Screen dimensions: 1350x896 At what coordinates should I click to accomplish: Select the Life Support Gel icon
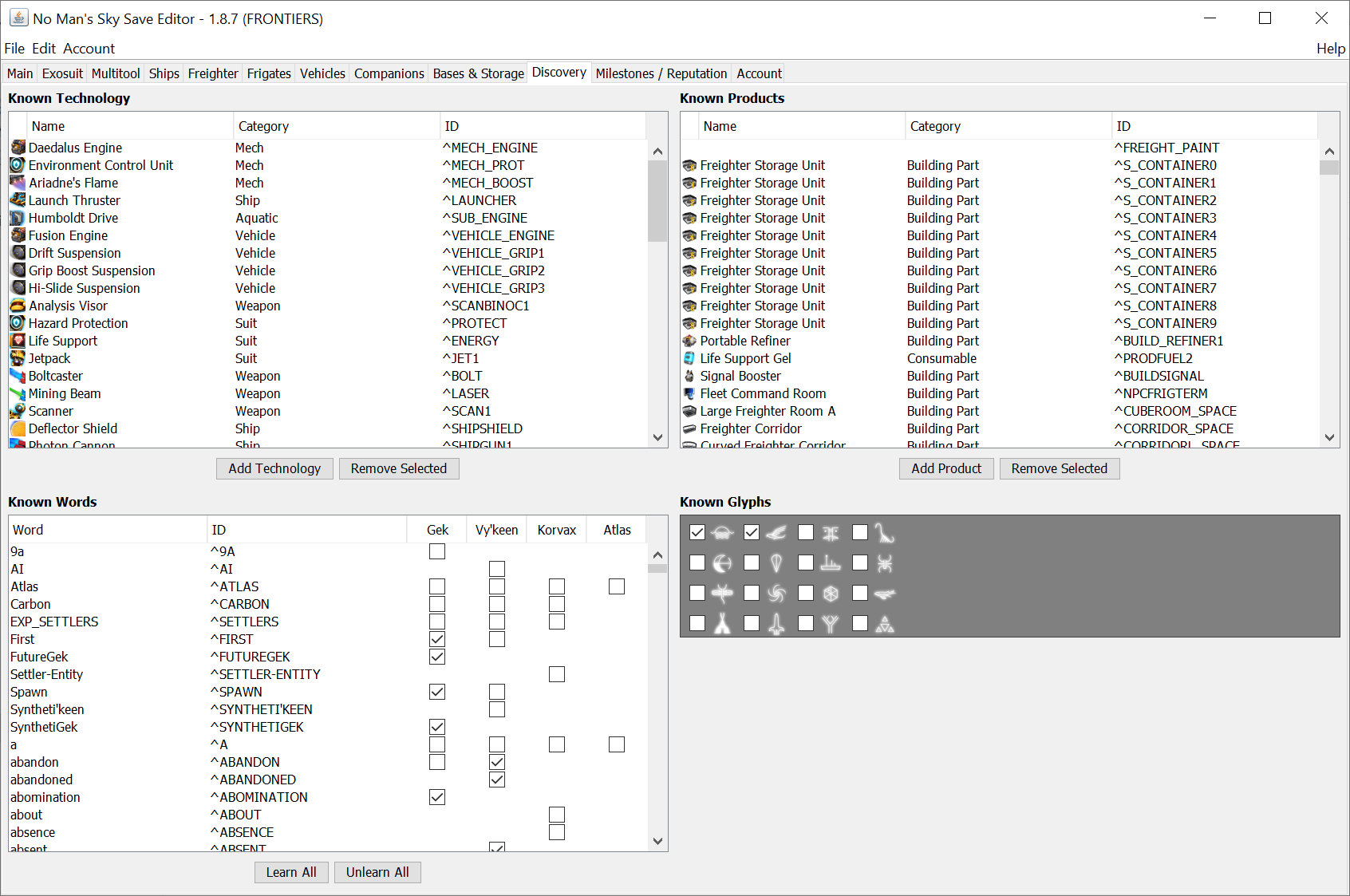click(690, 358)
